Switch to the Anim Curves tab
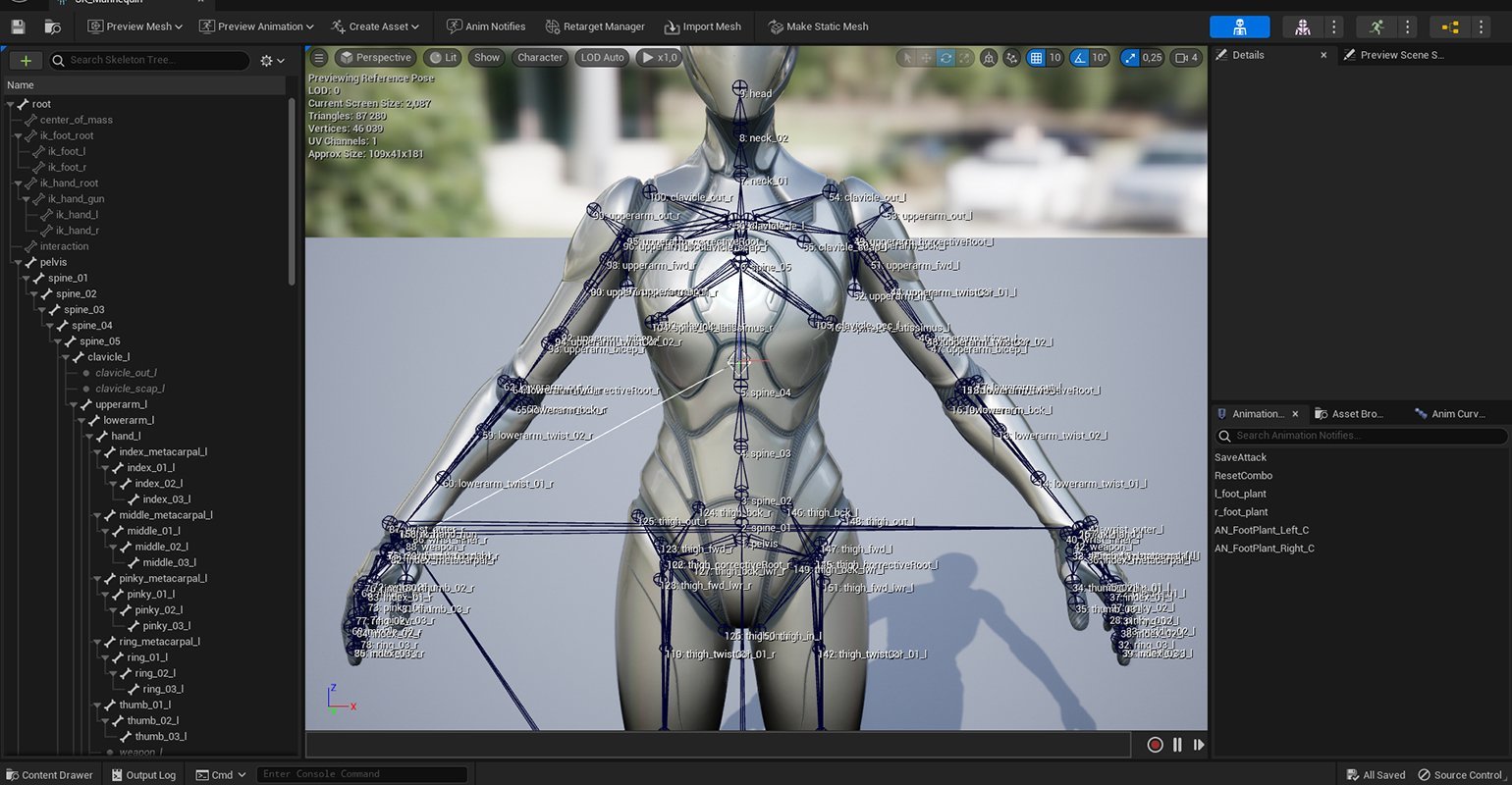The width and height of the screenshot is (1512, 785). (1451, 414)
